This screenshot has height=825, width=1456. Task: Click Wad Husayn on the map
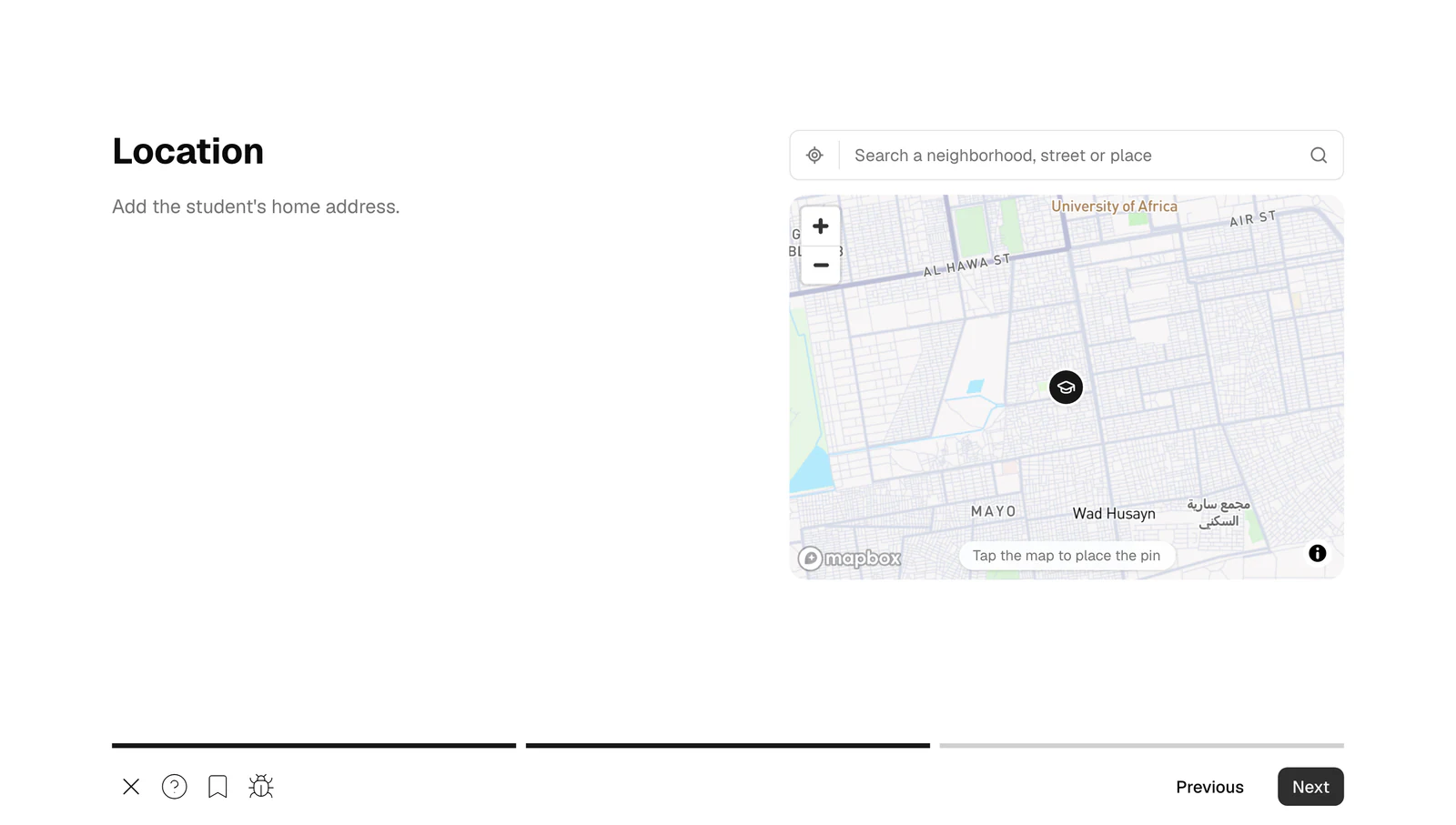point(1114,514)
